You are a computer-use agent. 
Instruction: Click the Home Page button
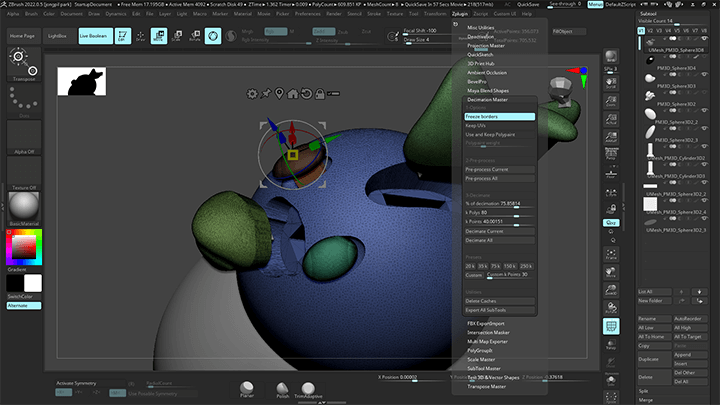click(22, 36)
